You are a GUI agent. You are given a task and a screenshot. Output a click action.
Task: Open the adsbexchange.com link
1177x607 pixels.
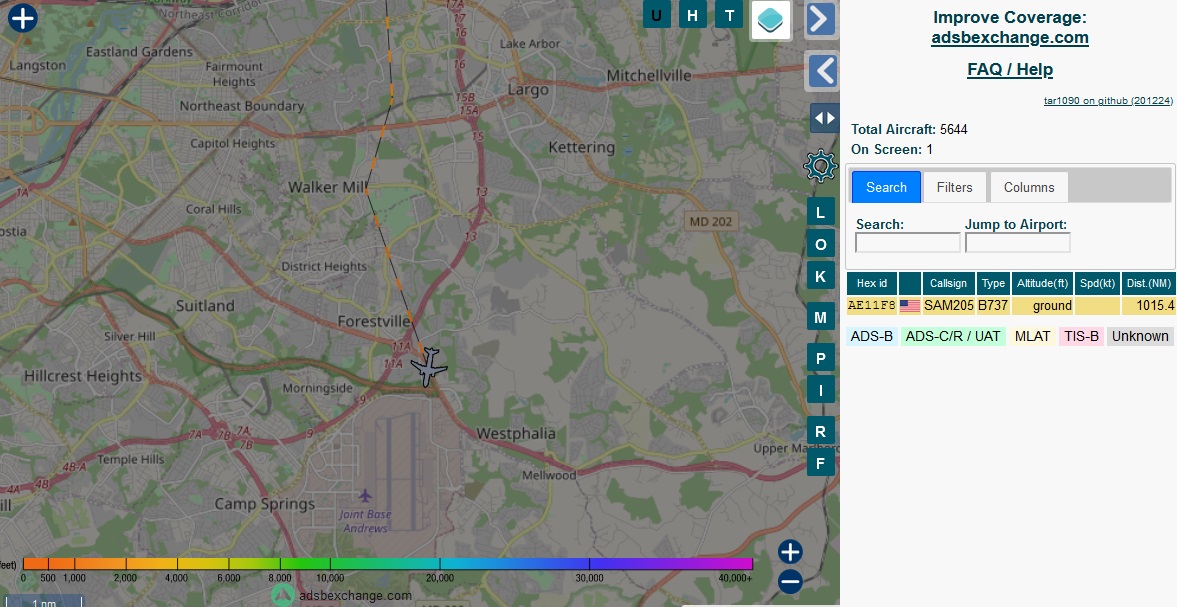pos(1010,38)
